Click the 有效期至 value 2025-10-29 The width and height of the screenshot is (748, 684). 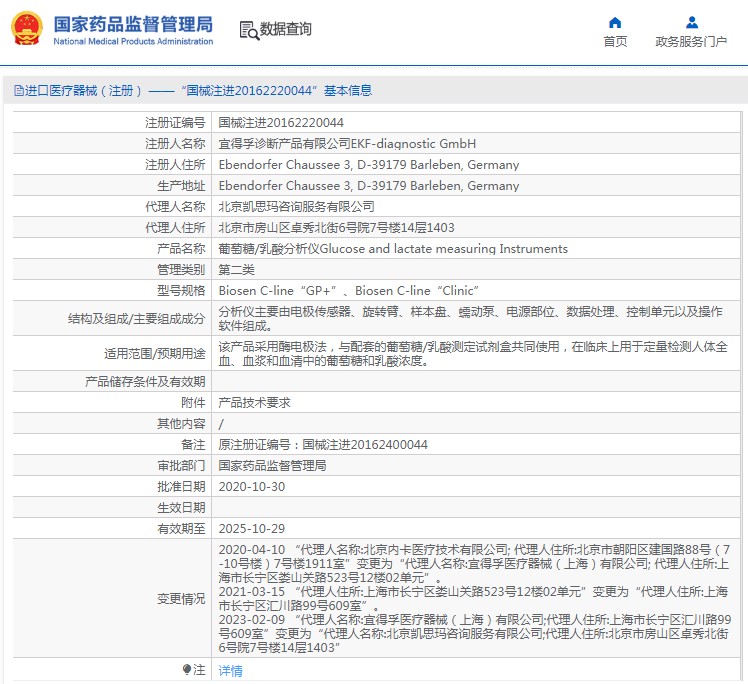(252, 529)
